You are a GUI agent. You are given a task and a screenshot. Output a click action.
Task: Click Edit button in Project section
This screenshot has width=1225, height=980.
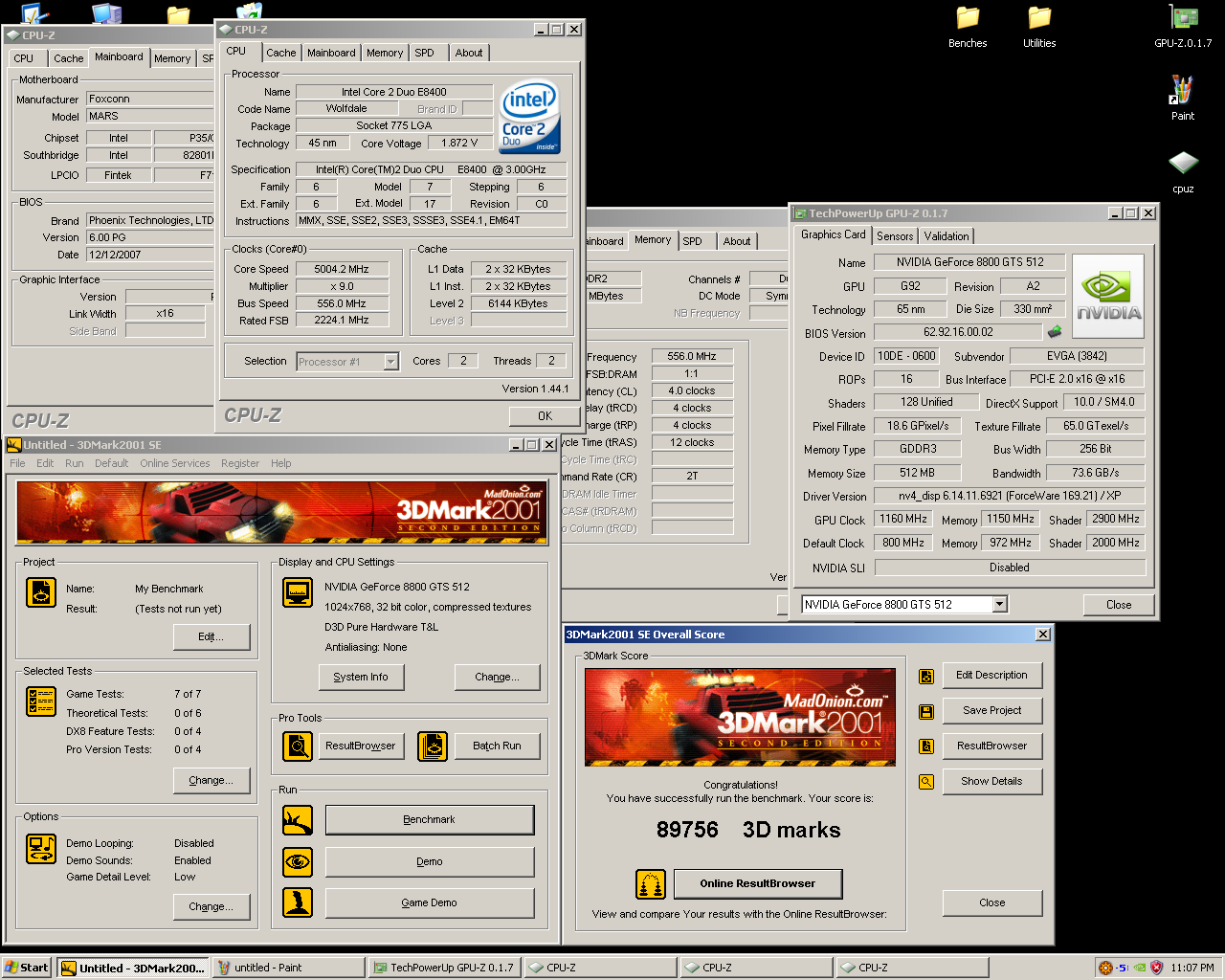212,637
